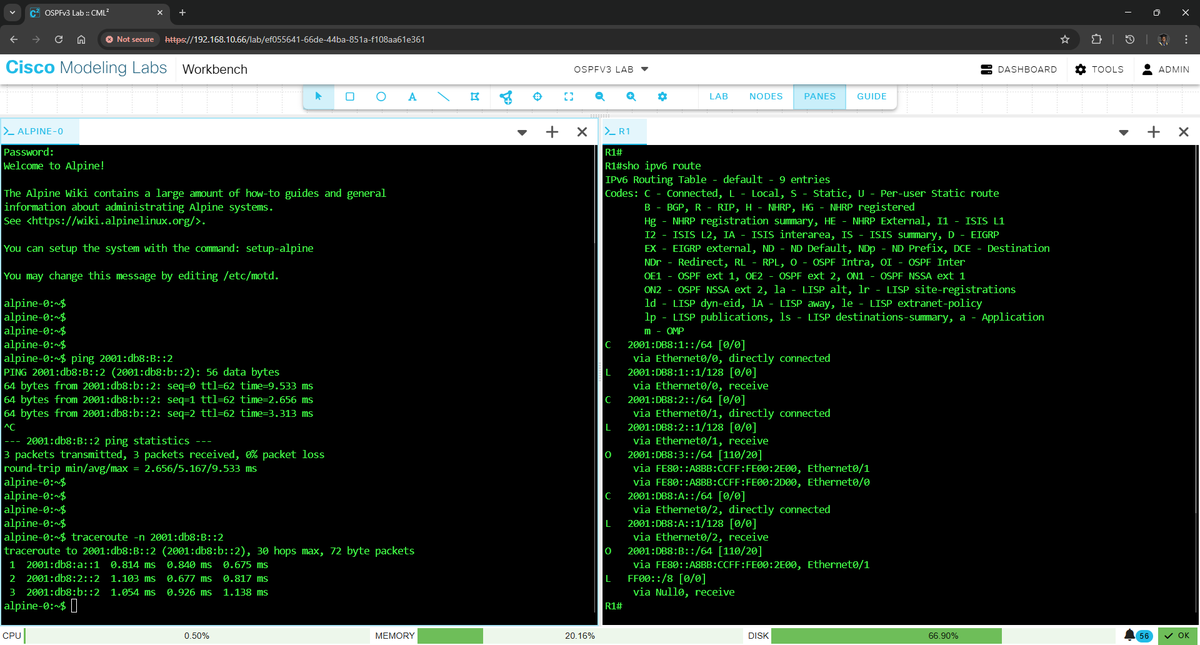Viewport: 1200px width, 645px height.
Task: Open the Dashboard from the top bar
Action: [1017, 69]
